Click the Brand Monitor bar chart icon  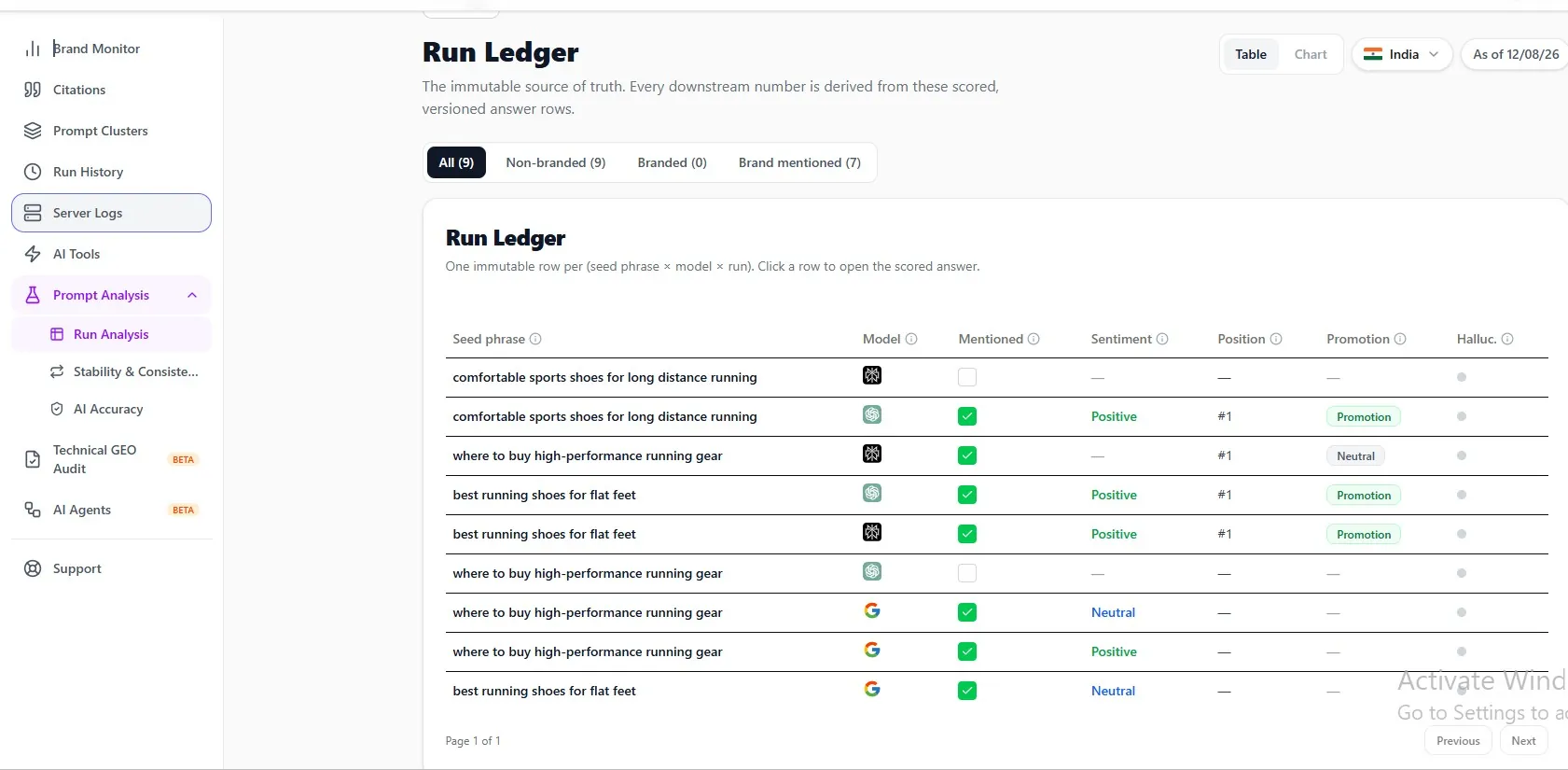coord(33,49)
